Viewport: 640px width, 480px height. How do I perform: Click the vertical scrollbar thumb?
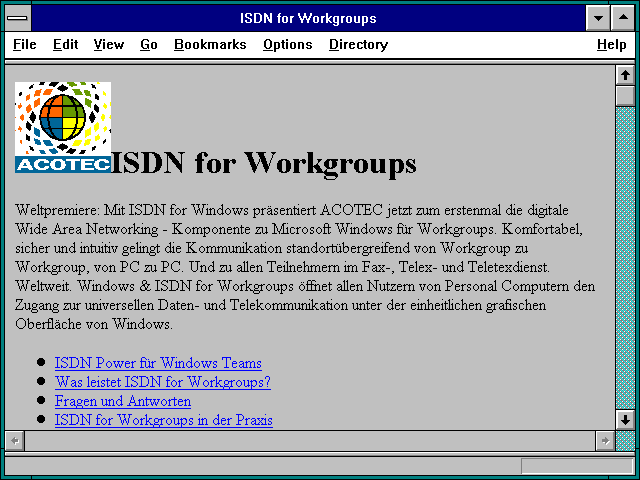click(625, 96)
